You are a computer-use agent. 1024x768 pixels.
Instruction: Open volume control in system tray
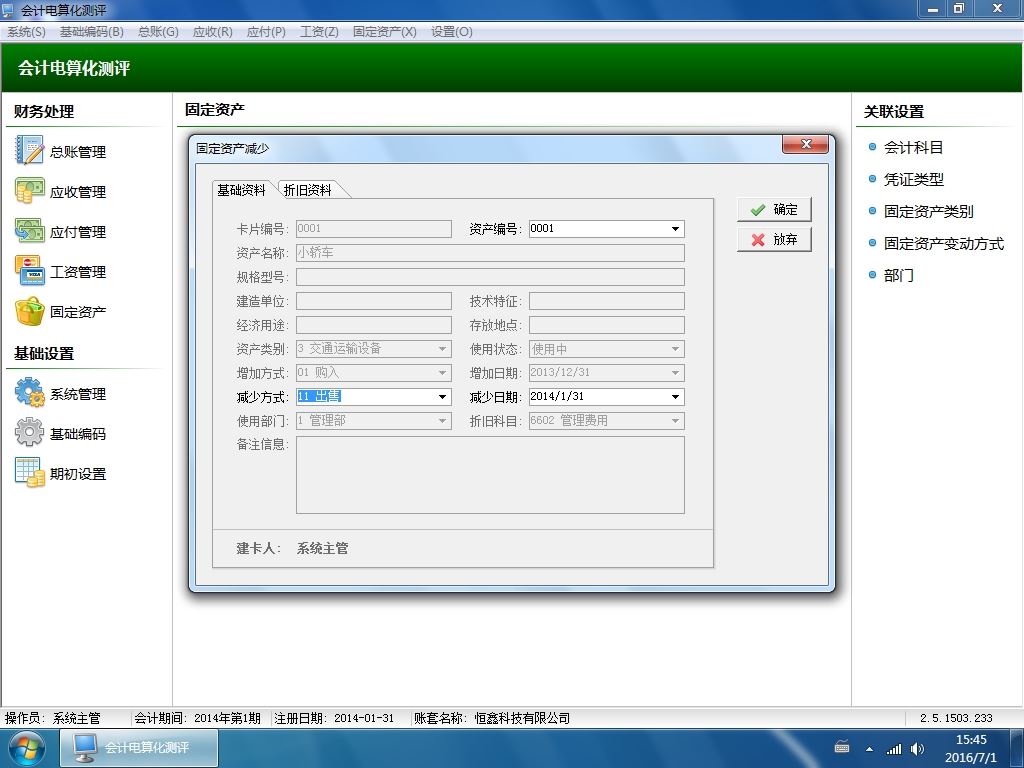click(918, 748)
